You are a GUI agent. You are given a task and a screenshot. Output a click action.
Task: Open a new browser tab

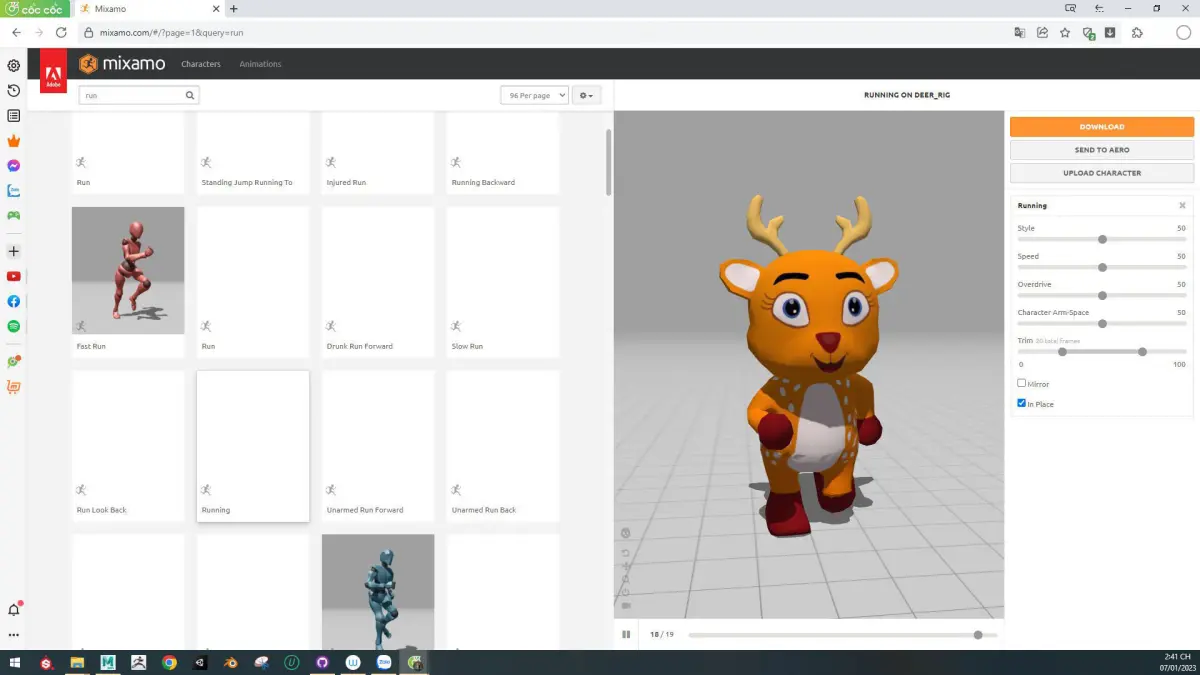(x=234, y=9)
